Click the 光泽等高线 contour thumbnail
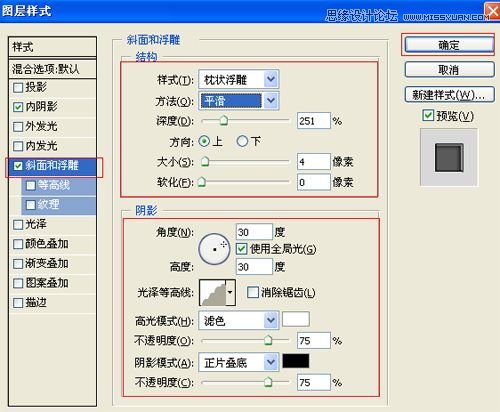This screenshot has width=500, height=412. (x=213, y=292)
